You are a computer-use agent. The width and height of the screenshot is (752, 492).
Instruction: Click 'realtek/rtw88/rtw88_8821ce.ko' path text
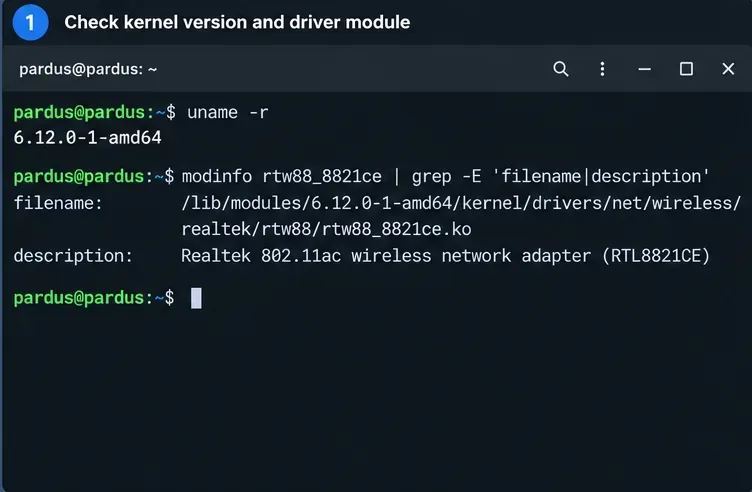coord(326,229)
